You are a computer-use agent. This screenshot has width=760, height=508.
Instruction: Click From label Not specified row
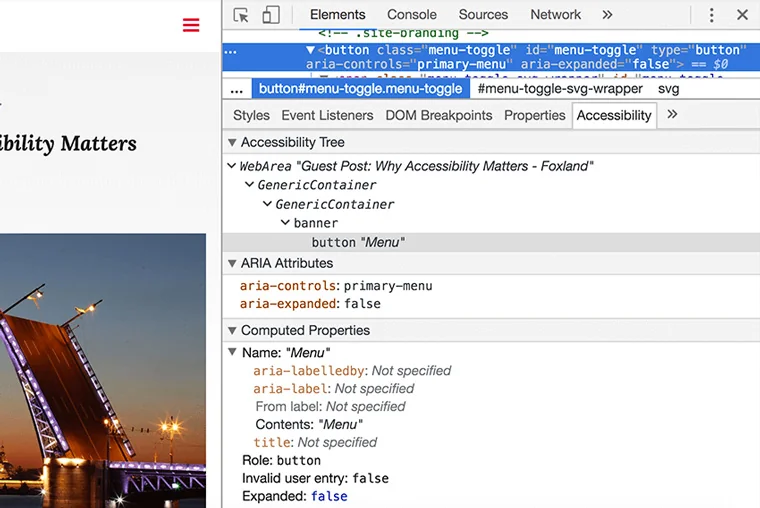pyautogui.click(x=330, y=407)
